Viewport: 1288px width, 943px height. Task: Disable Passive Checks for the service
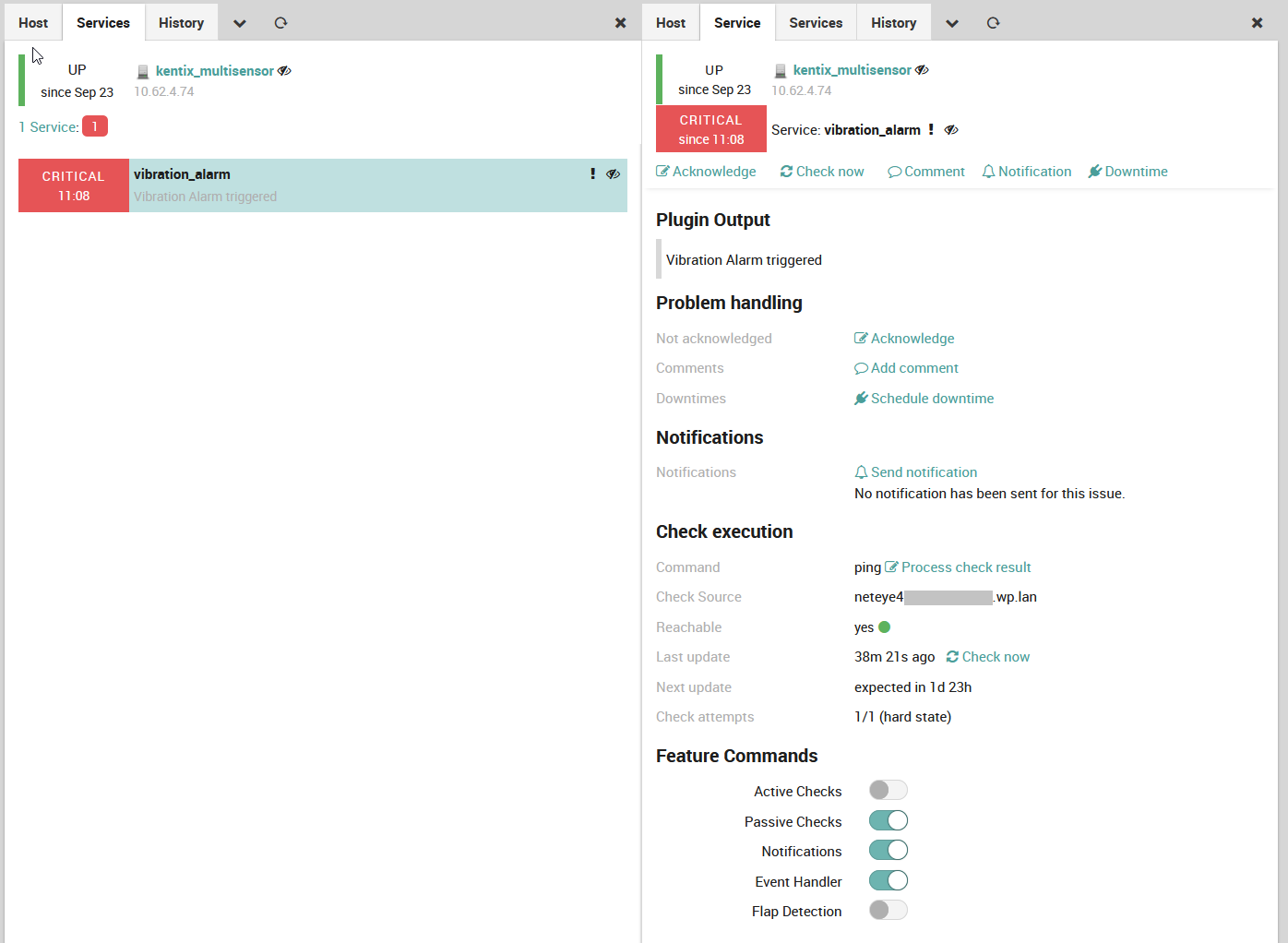[887, 819]
